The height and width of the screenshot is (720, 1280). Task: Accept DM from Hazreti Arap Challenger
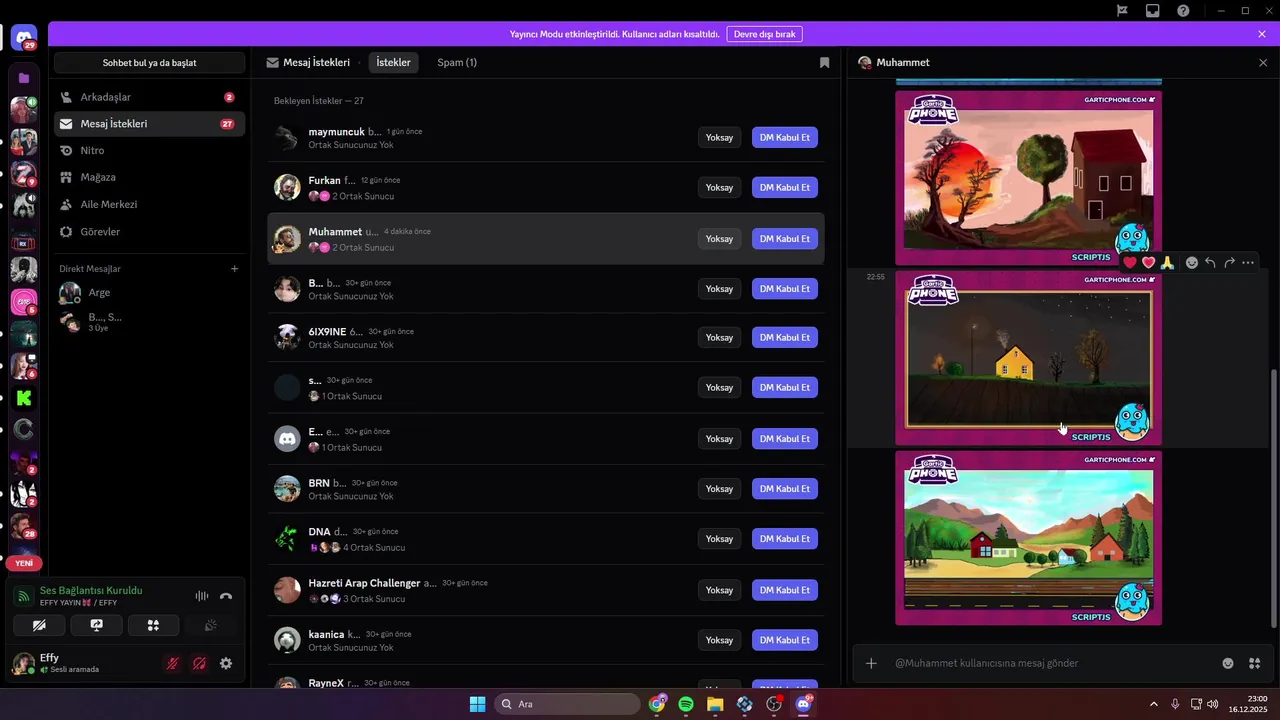point(785,590)
